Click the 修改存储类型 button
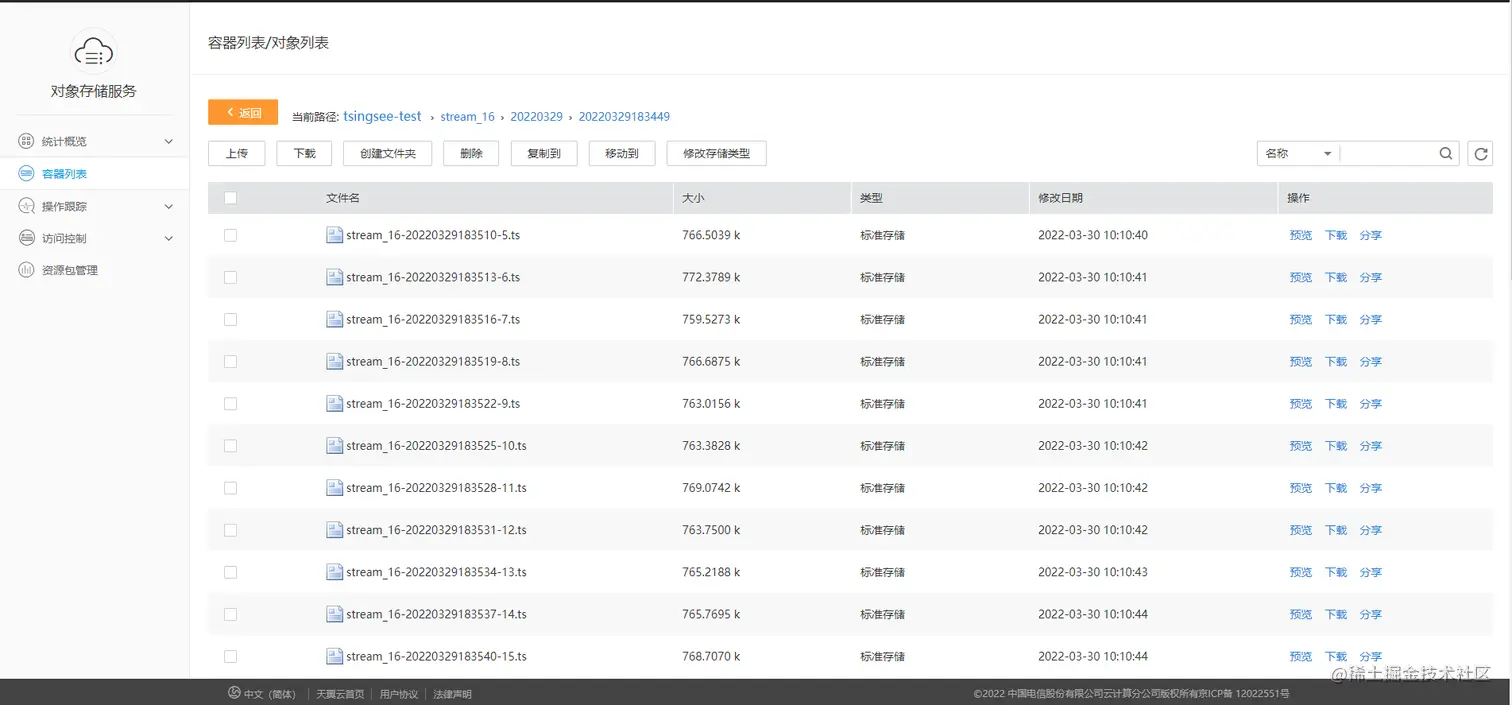Image resolution: width=1512 pixels, height=705 pixels. coord(717,153)
